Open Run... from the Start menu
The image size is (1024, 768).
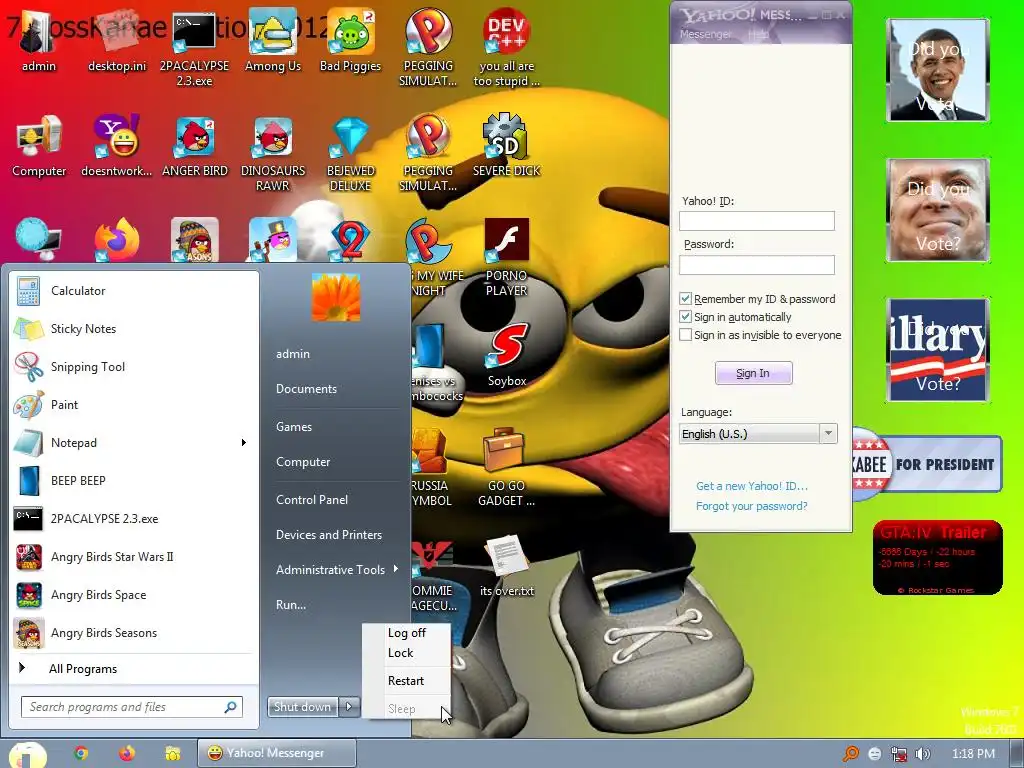291,605
